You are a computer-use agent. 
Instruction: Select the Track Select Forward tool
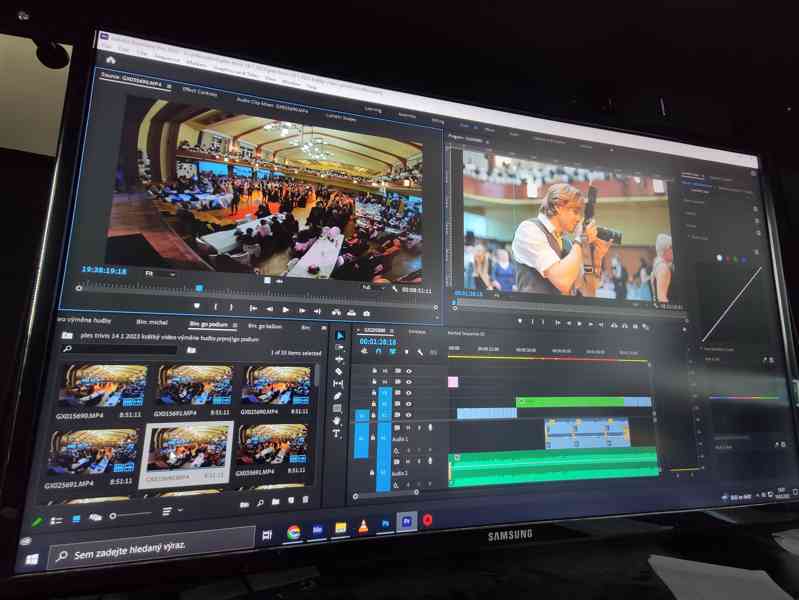[x=339, y=348]
